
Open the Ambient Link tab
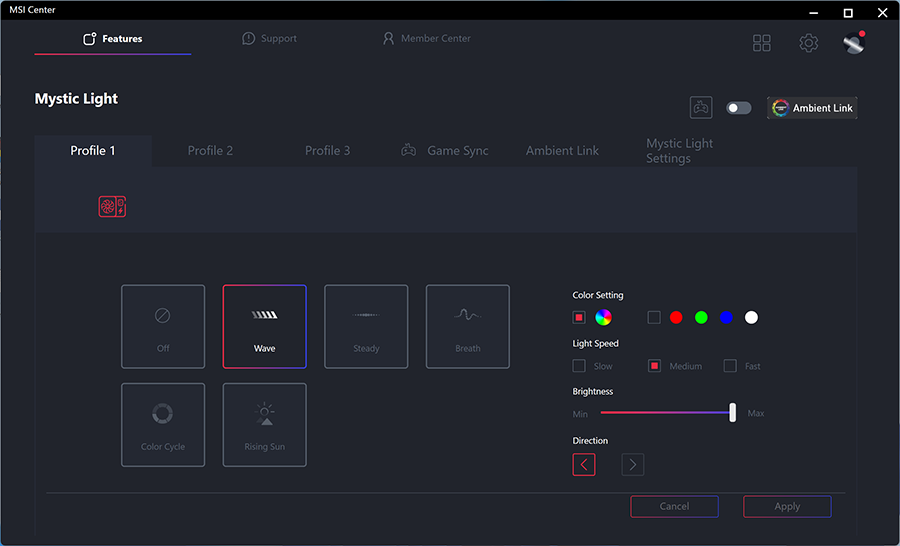562,151
